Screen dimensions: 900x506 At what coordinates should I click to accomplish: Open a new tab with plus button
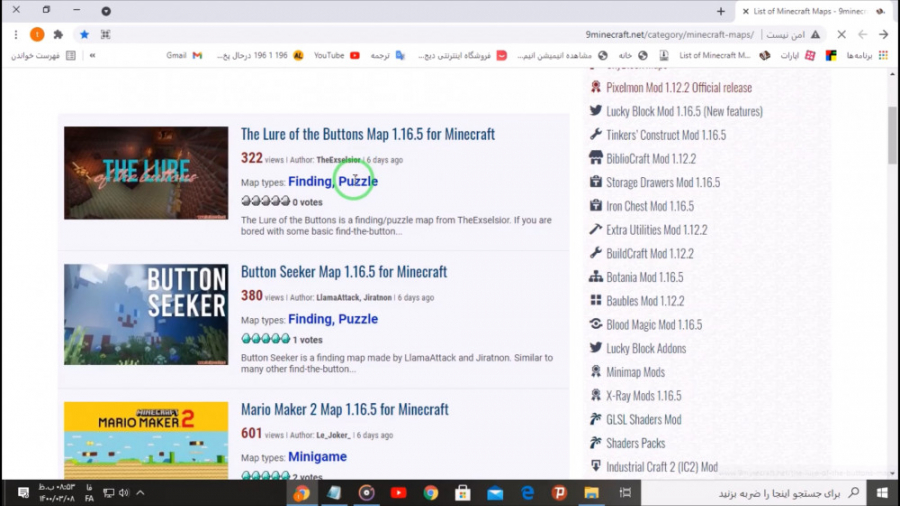(721, 11)
